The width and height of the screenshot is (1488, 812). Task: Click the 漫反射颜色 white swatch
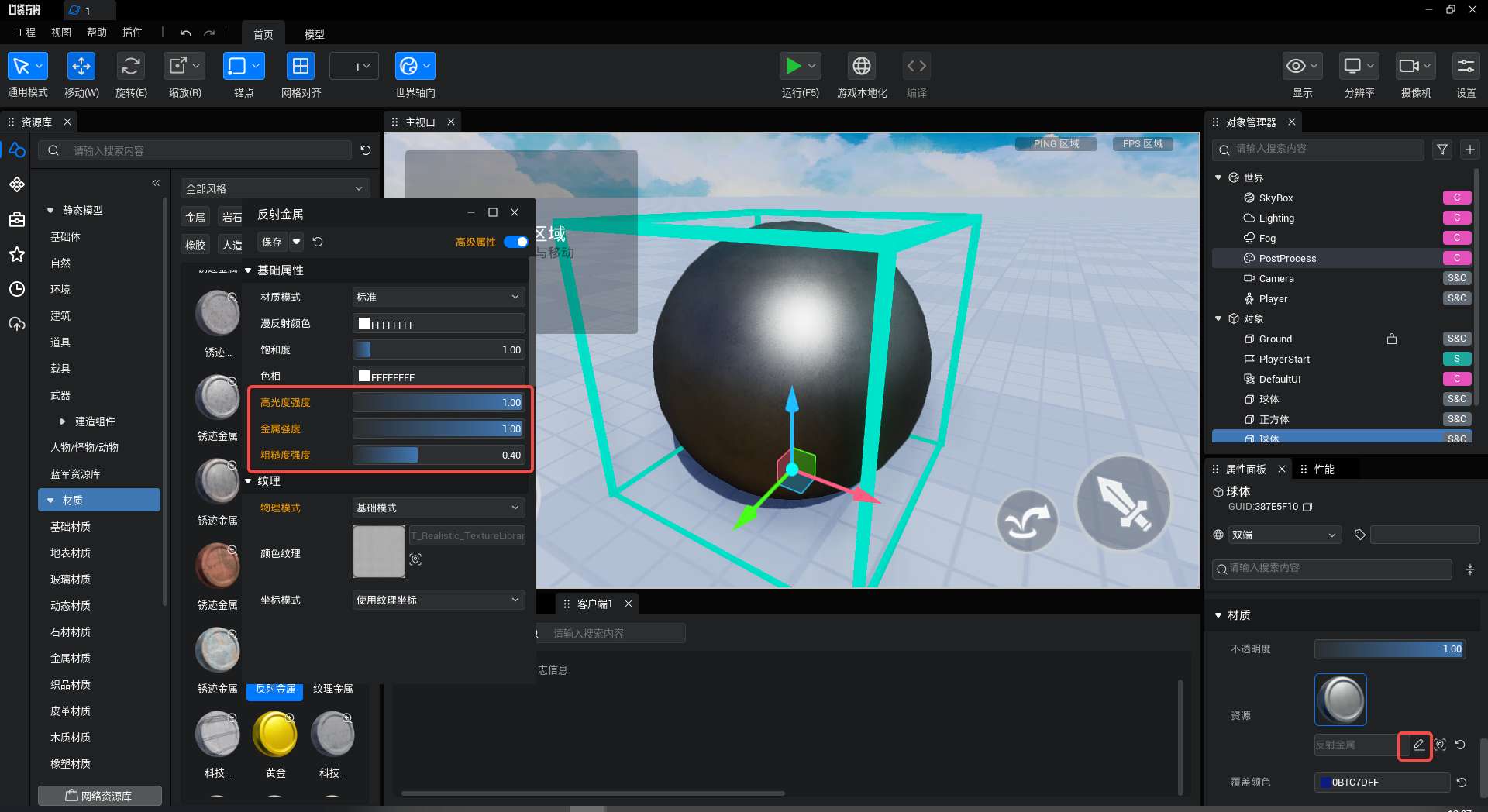click(364, 324)
